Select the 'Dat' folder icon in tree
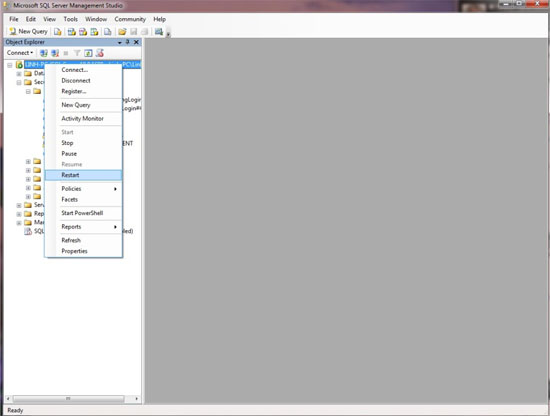 click(28, 73)
